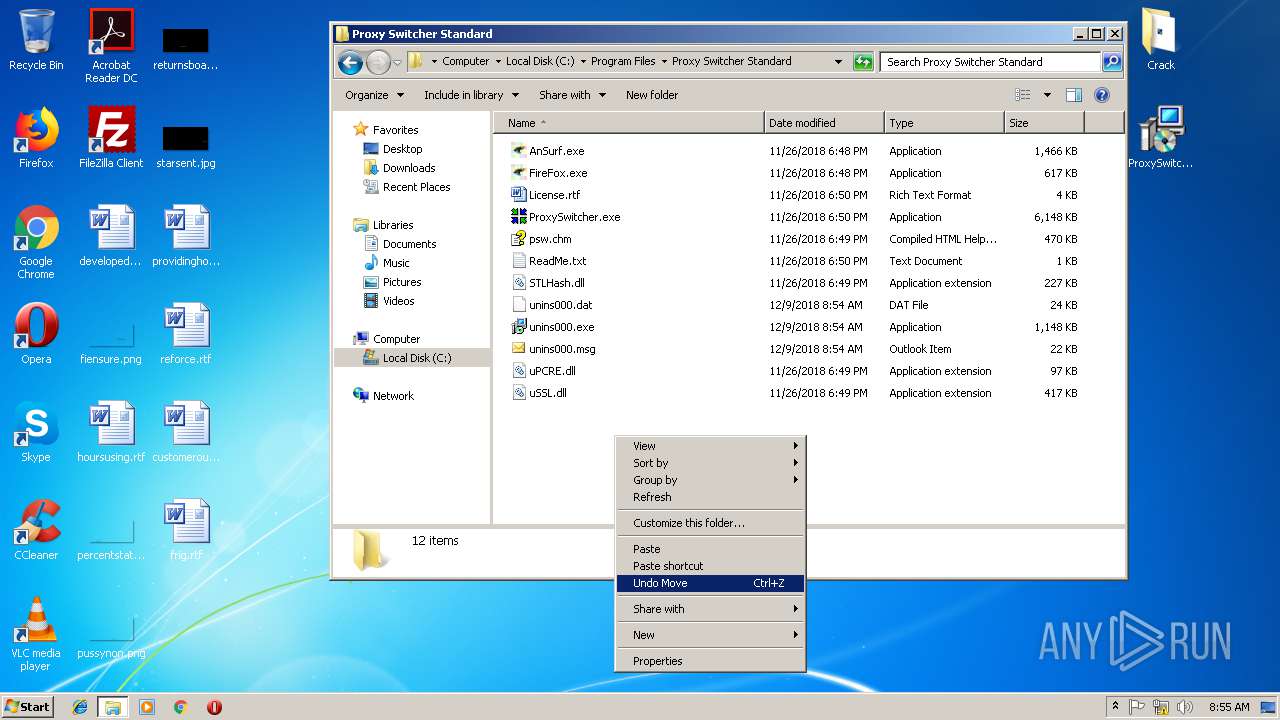The image size is (1280, 720).
Task: Select Network in navigation pane
Action: click(x=393, y=396)
